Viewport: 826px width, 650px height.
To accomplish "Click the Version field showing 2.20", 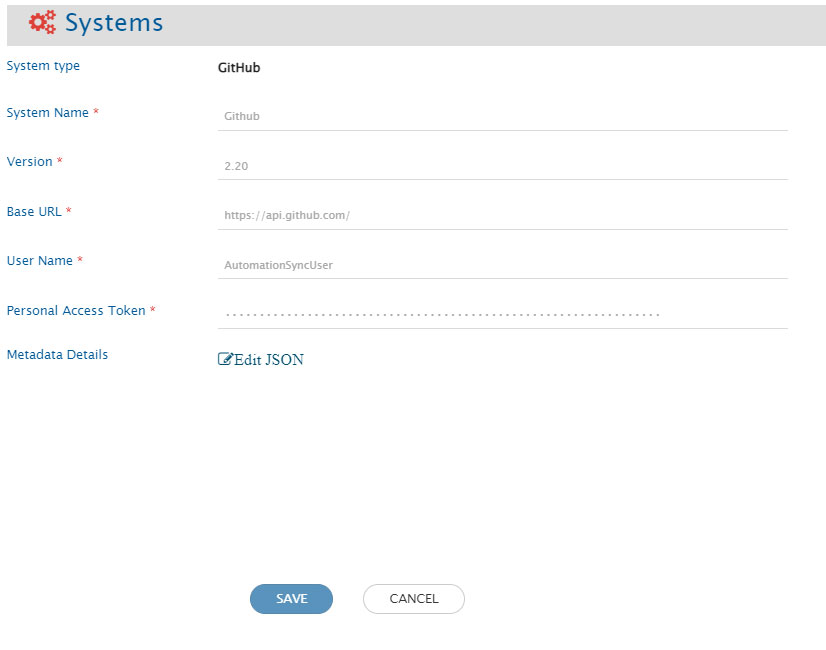I will pos(502,166).
